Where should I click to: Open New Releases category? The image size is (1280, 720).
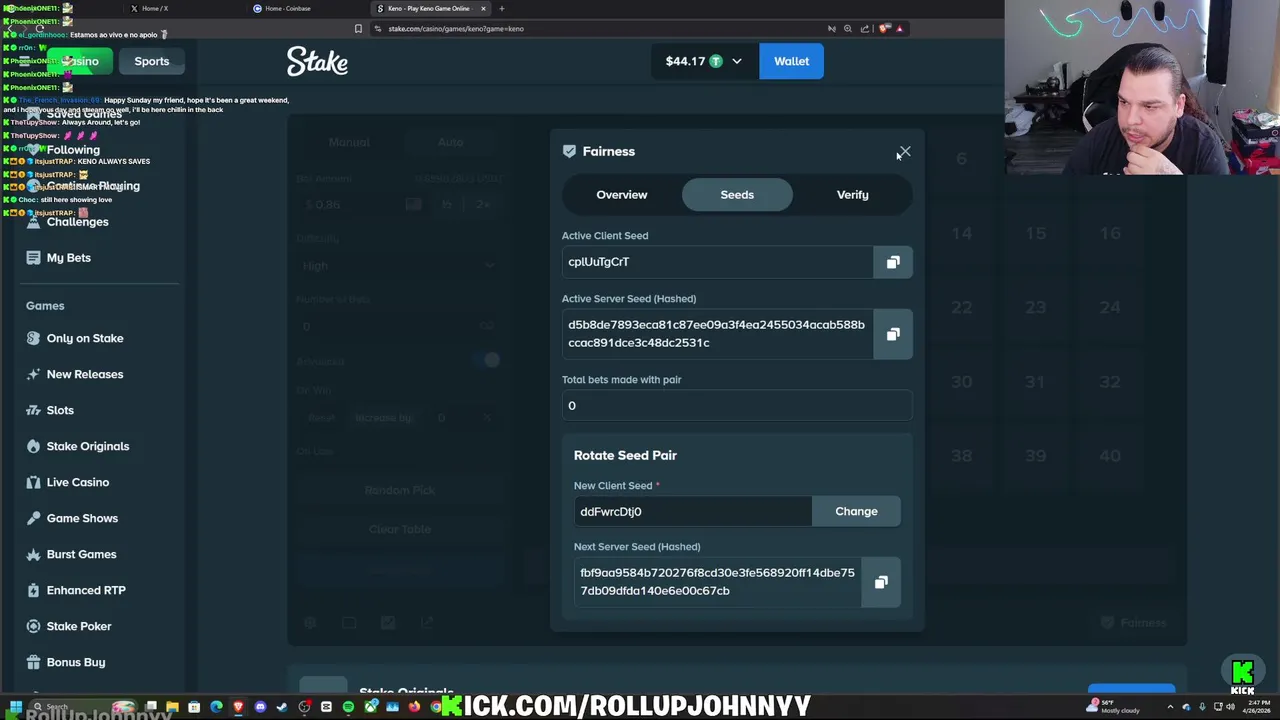click(x=85, y=374)
